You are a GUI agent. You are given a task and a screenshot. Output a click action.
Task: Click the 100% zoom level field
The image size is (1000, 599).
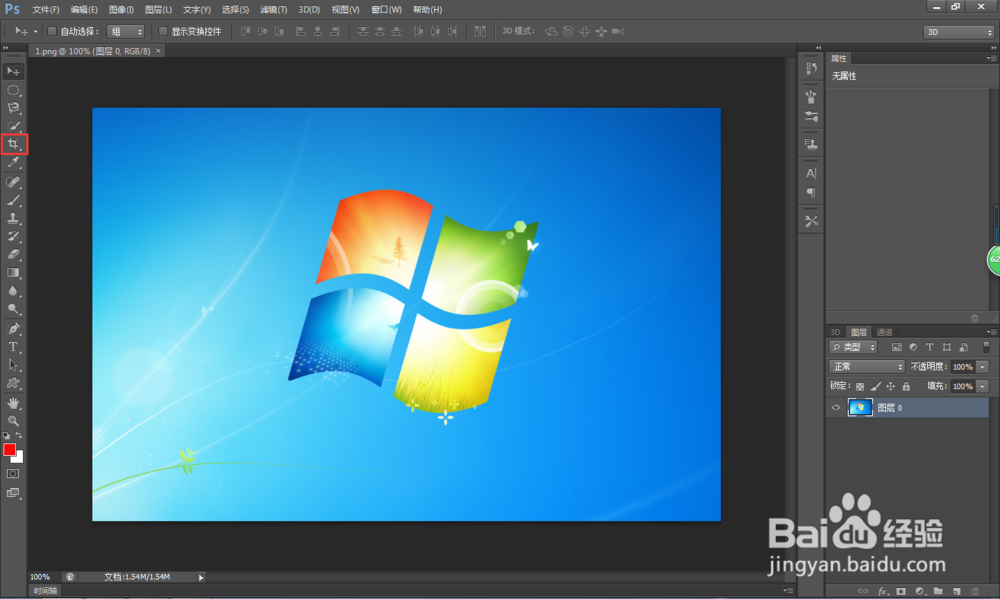40,577
